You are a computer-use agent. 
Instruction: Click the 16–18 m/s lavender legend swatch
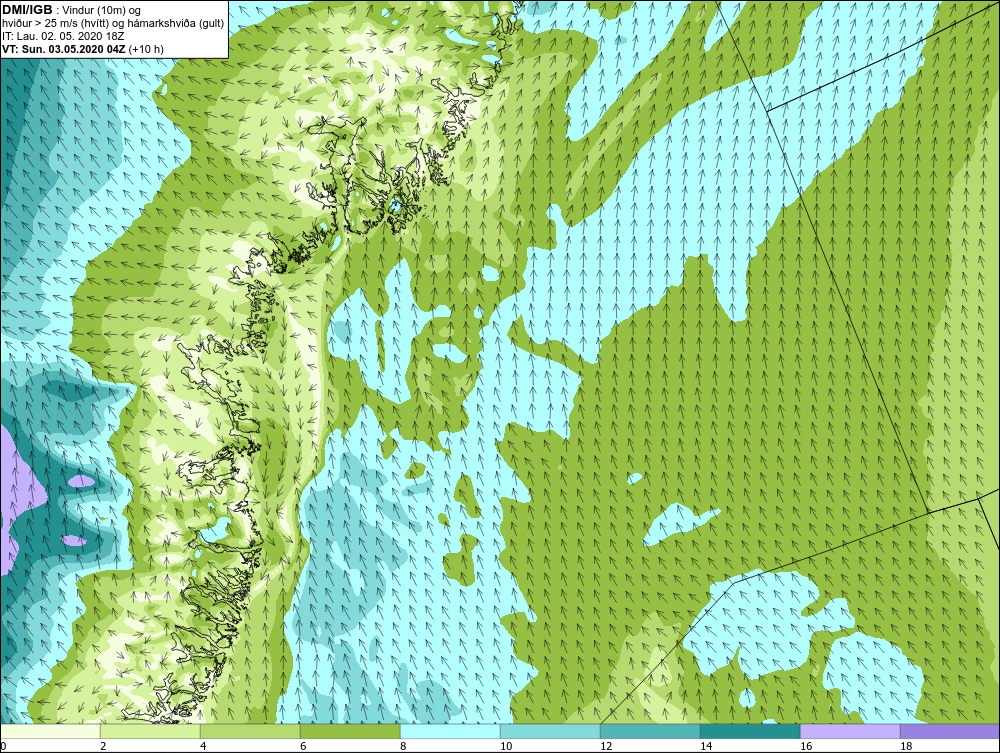(x=850, y=731)
